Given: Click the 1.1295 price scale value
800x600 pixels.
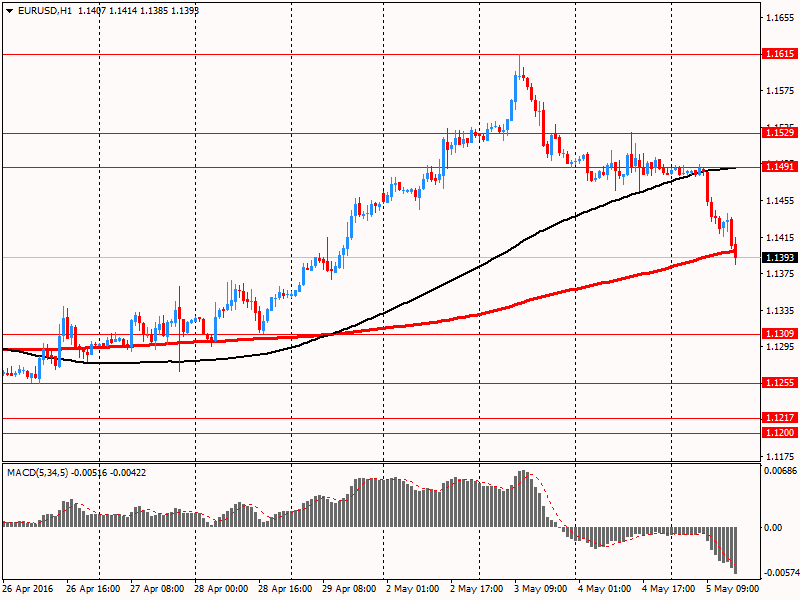Looking at the screenshot, I should 780,346.
